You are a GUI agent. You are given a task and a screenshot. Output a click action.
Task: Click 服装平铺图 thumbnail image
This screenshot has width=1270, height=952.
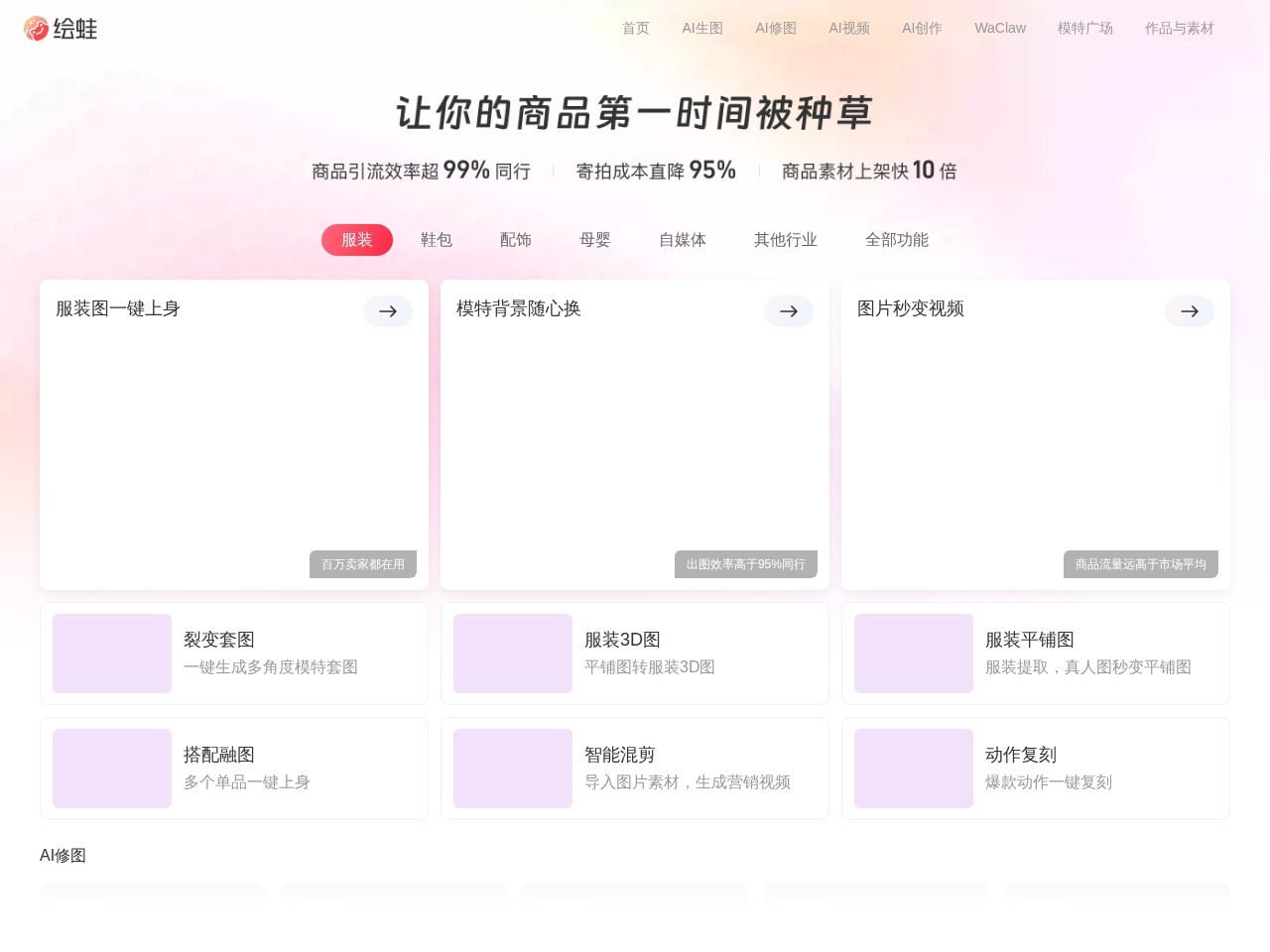(x=914, y=654)
